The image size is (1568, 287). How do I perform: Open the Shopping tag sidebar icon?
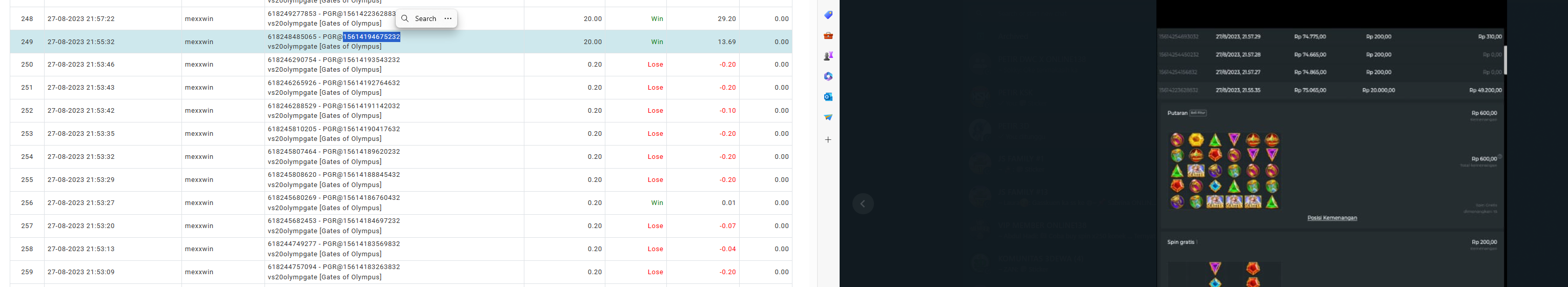pyautogui.click(x=828, y=15)
